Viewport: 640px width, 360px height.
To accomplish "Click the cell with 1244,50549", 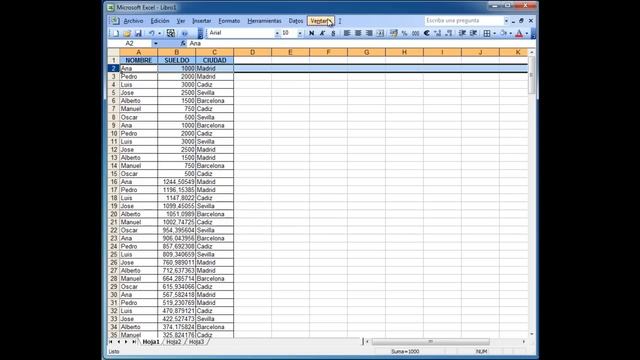I will pyautogui.click(x=176, y=182).
